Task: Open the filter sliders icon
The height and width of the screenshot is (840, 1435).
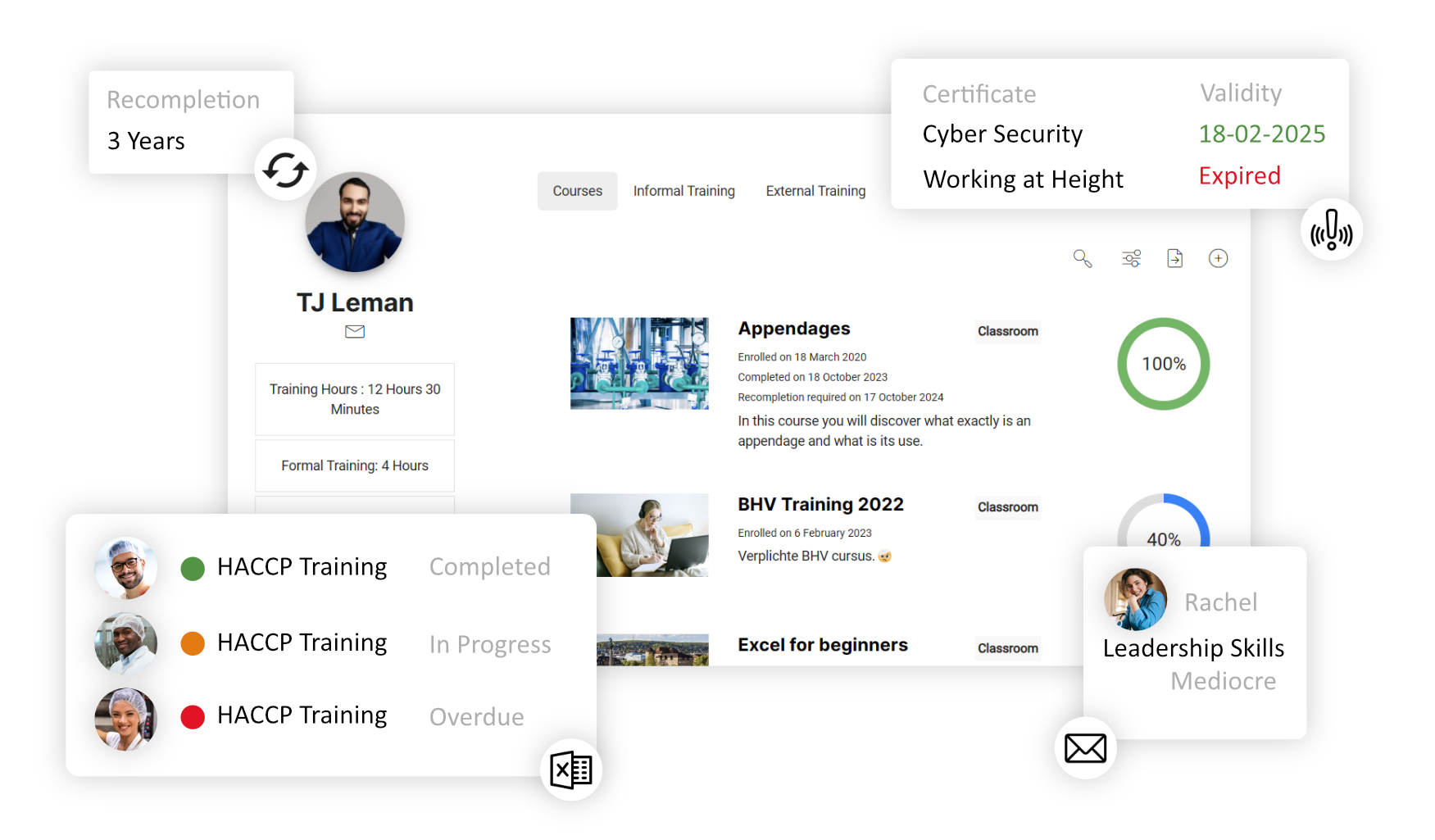Action: click(x=1131, y=259)
